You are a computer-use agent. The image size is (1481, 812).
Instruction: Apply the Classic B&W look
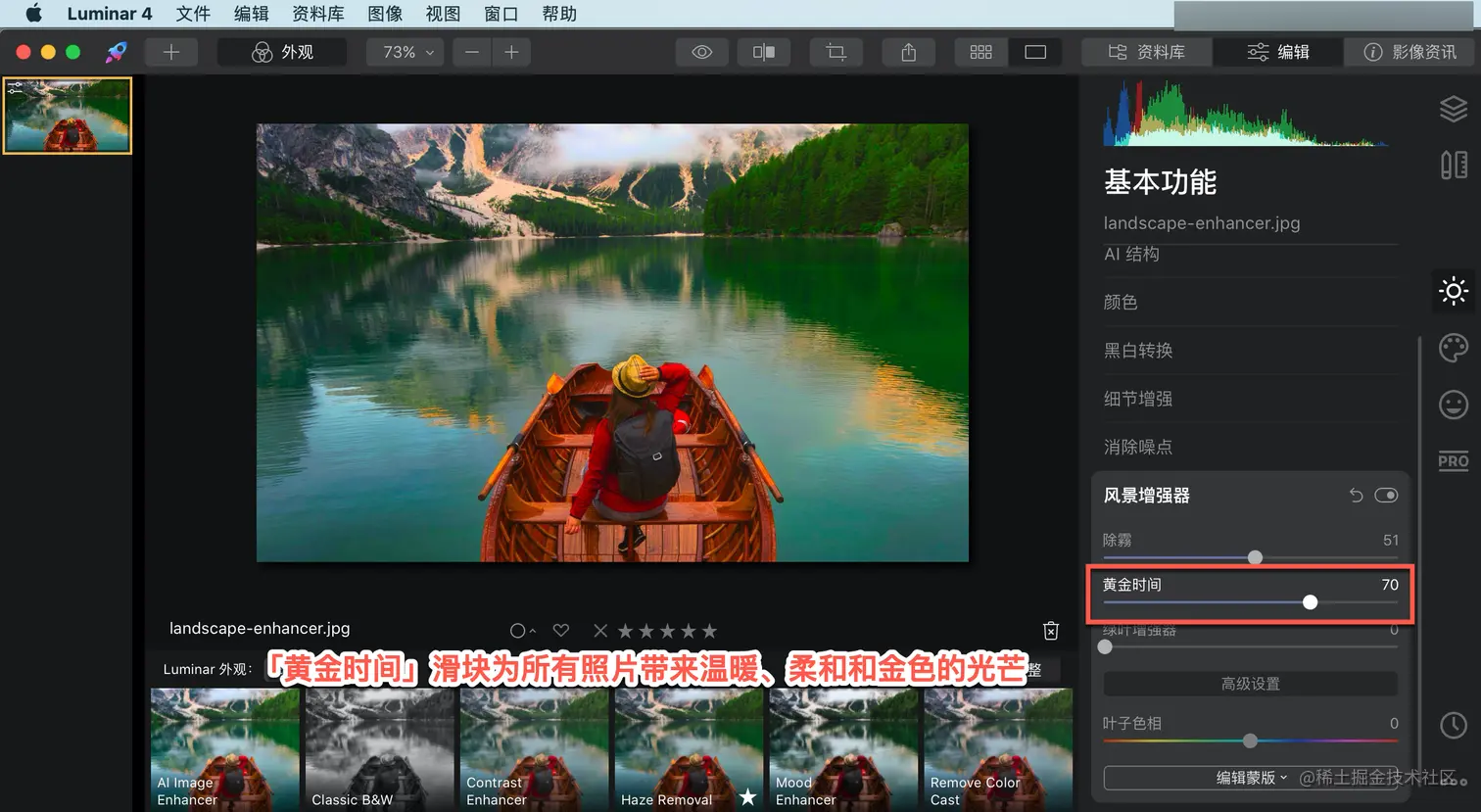(380, 749)
